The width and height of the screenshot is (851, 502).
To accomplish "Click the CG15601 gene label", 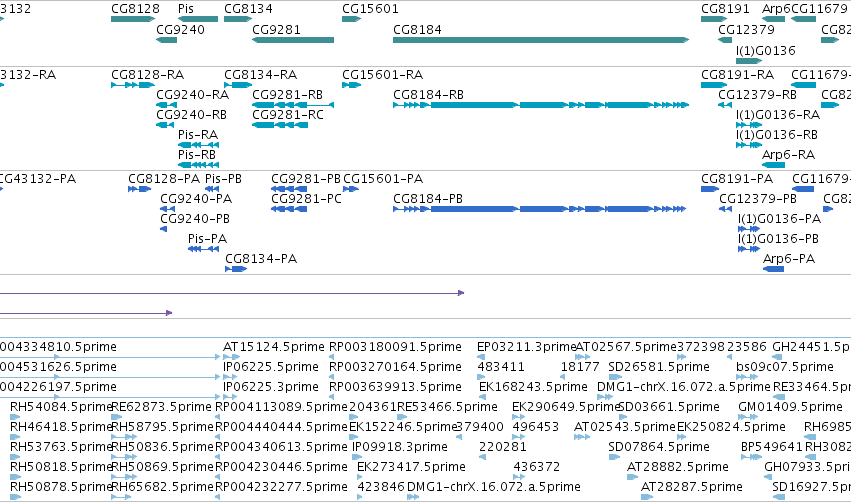I will pyautogui.click(x=370, y=9).
